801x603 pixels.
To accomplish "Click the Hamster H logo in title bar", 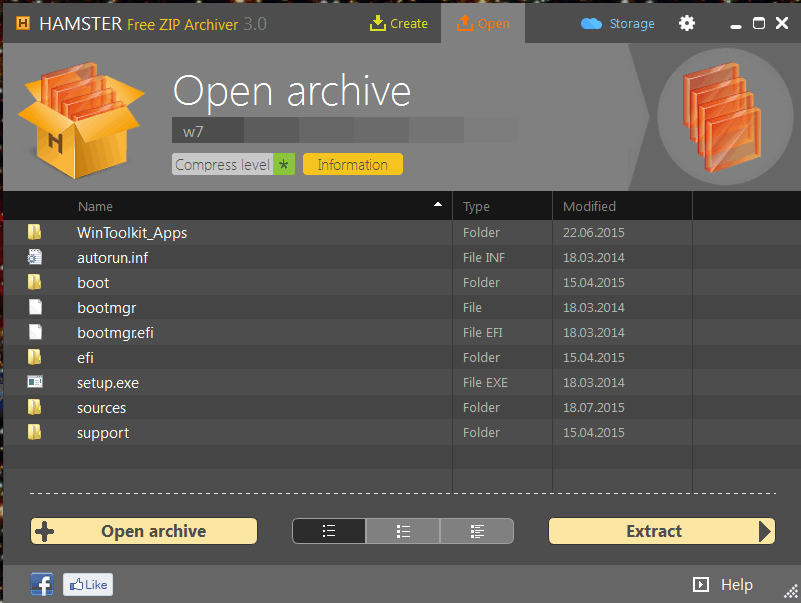I will (23, 23).
